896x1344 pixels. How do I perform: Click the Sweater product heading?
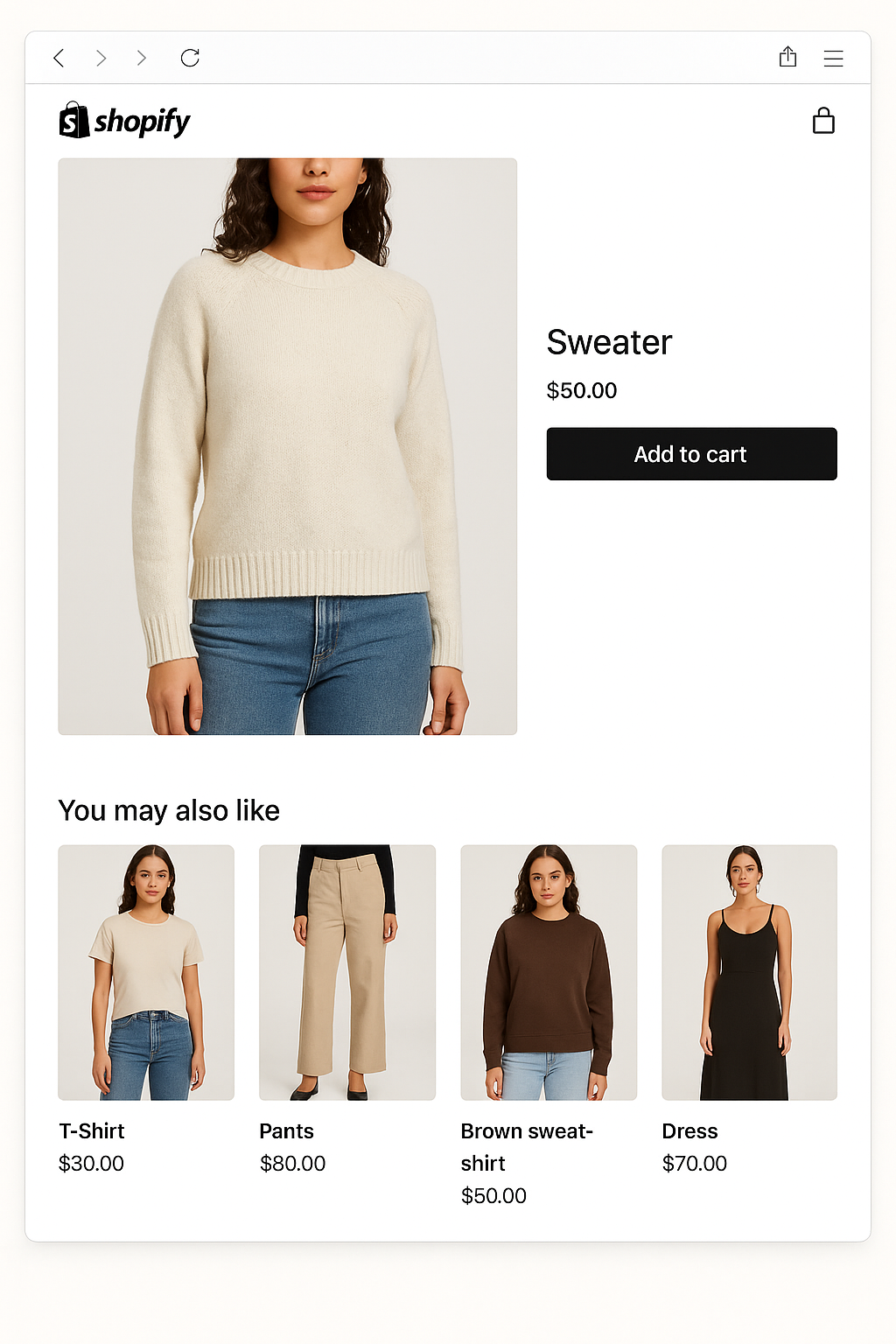pos(609,342)
